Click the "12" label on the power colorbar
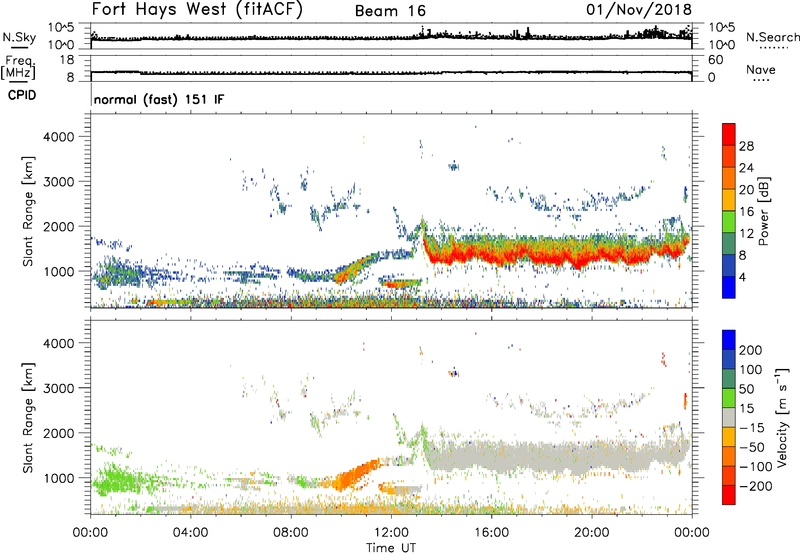The width and height of the screenshot is (800, 554). tap(746, 234)
